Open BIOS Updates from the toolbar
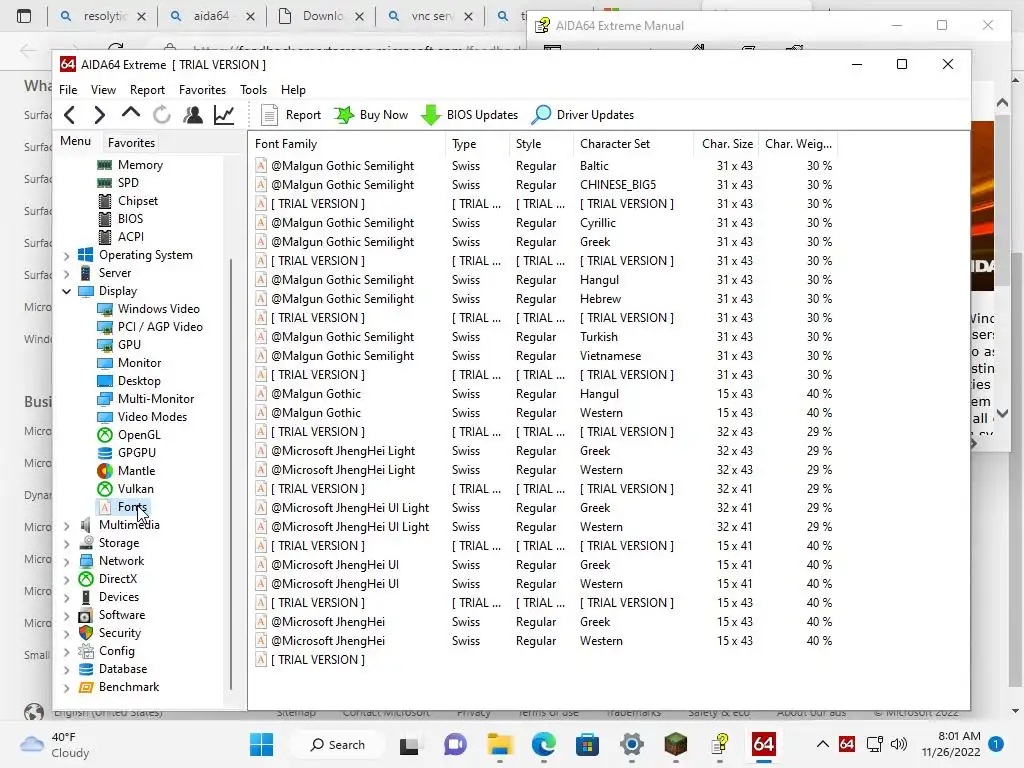Viewport: 1024px width, 768px height. pos(470,115)
